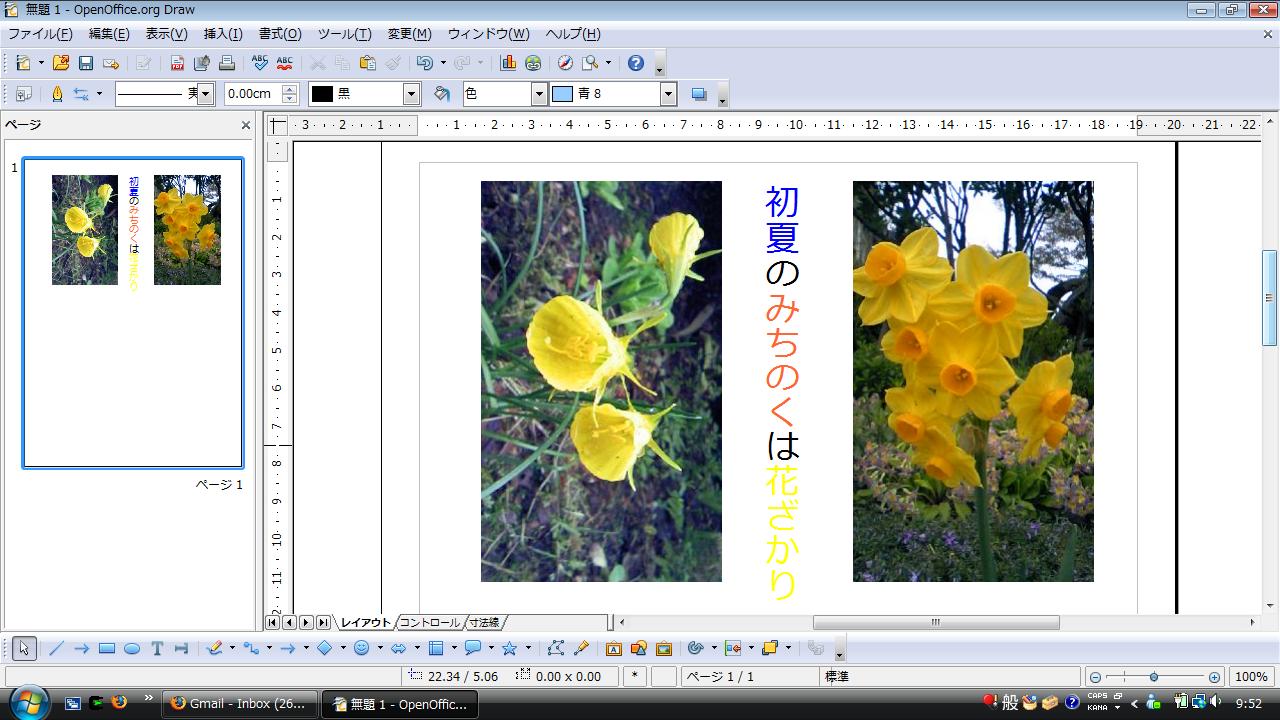Export directly as PDF

(x=177, y=63)
